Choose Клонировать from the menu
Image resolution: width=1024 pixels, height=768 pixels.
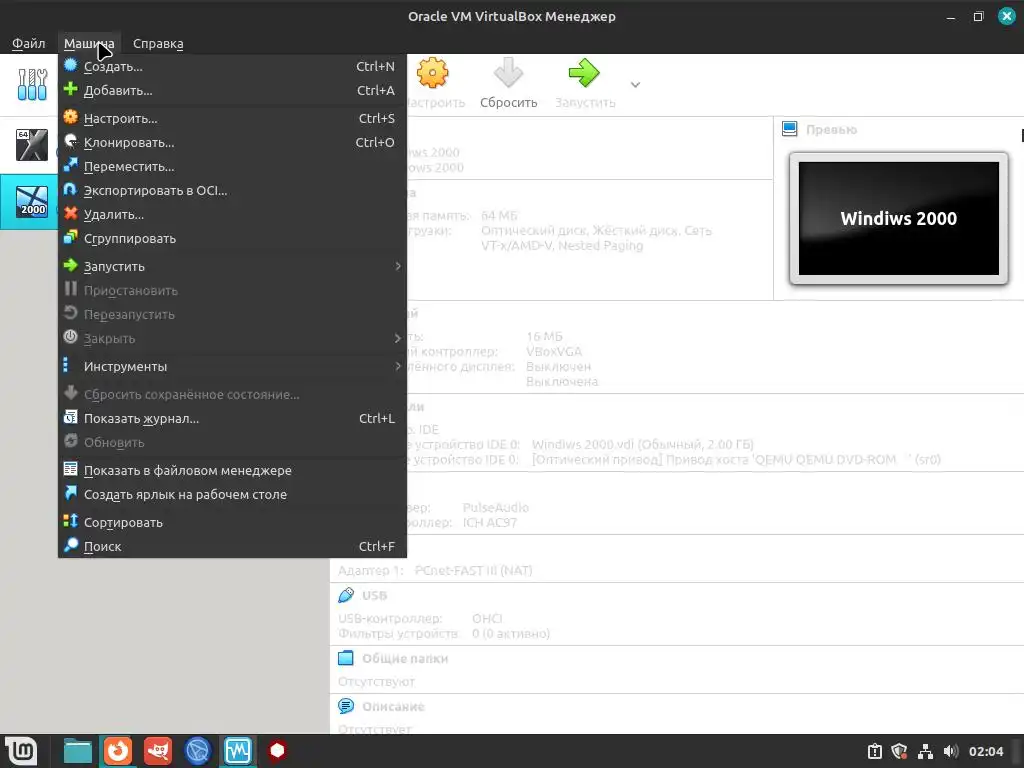(232, 142)
